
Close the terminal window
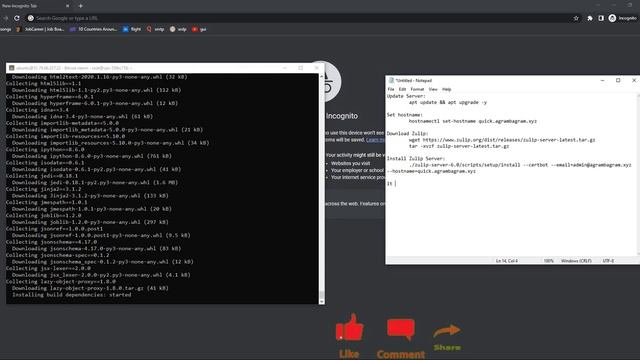pos(316,68)
